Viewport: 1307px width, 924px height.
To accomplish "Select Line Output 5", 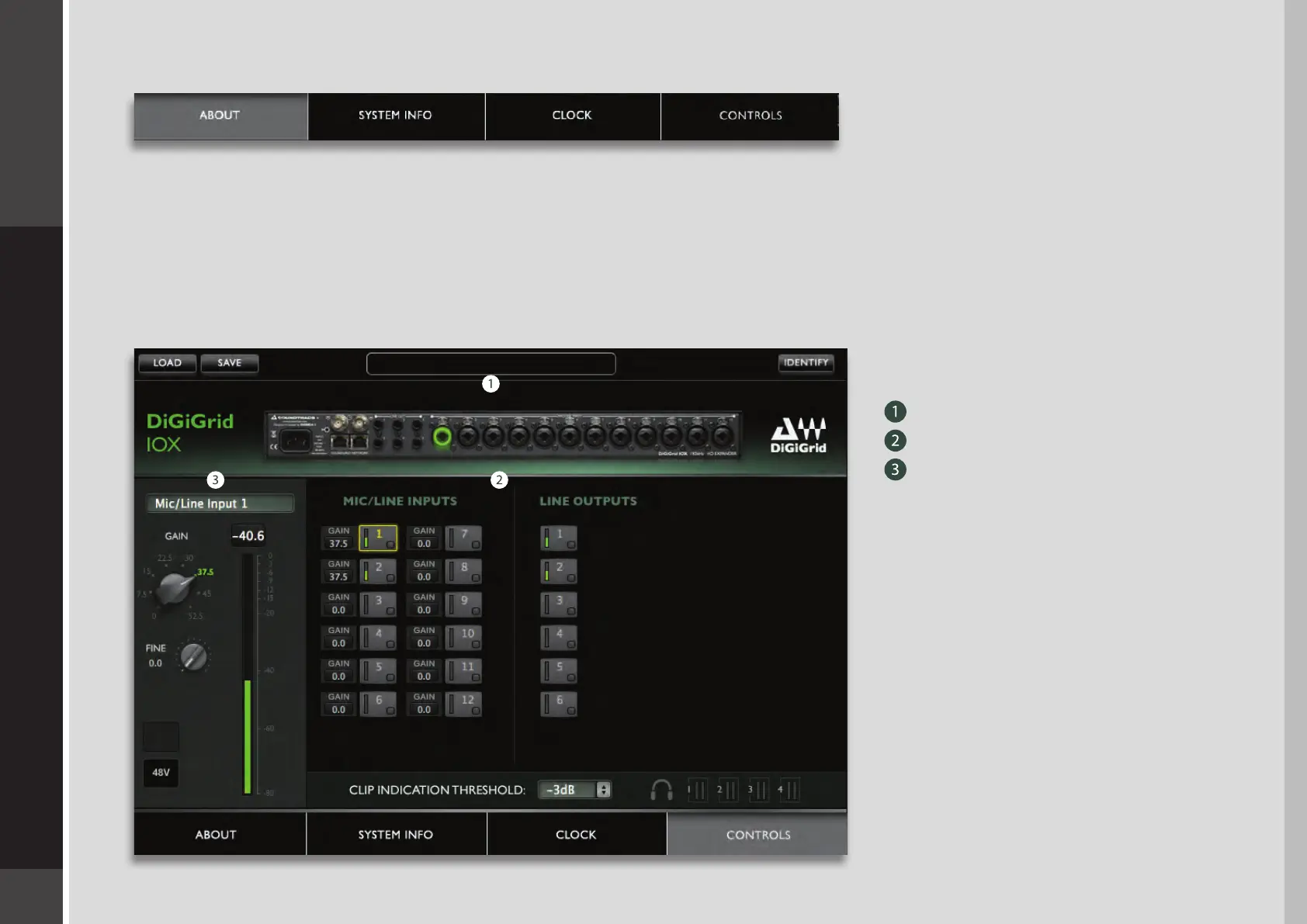I will point(559,671).
